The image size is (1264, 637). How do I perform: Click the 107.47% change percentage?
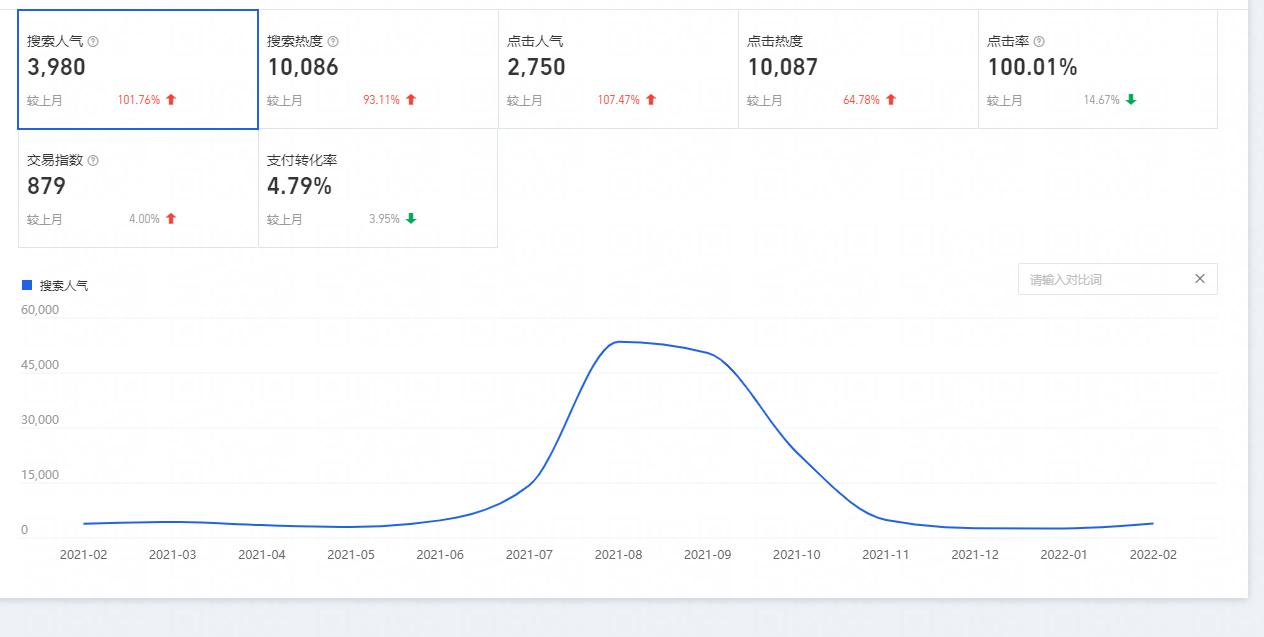tap(619, 100)
